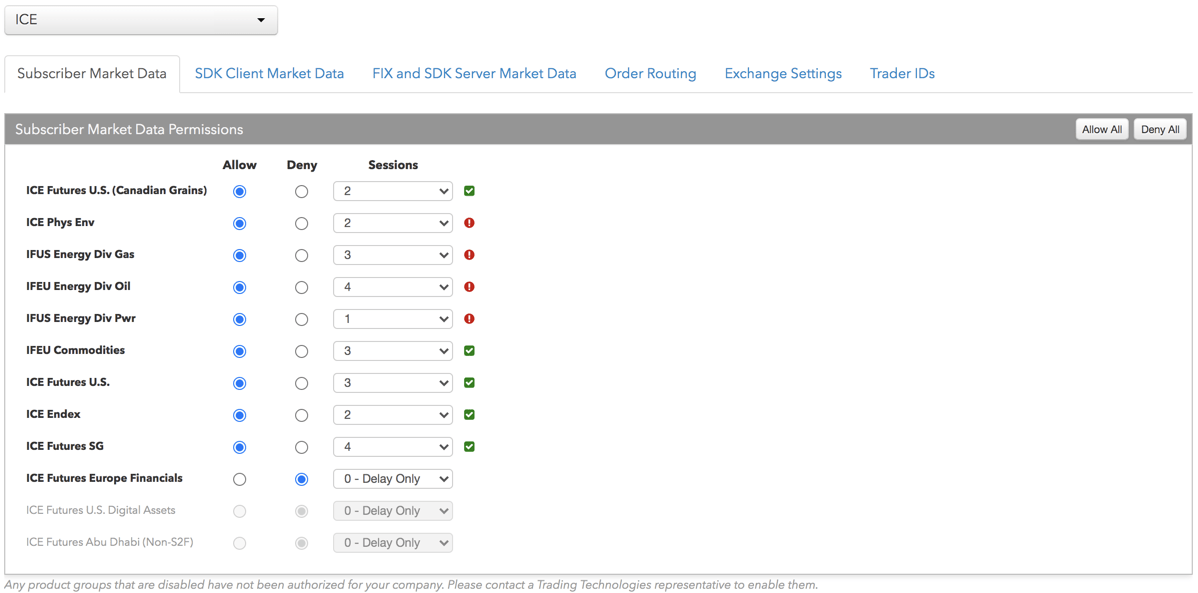The height and width of the screenshot is (593, 1198).
Task: Click the Allow column header
Action: [240, 165]
